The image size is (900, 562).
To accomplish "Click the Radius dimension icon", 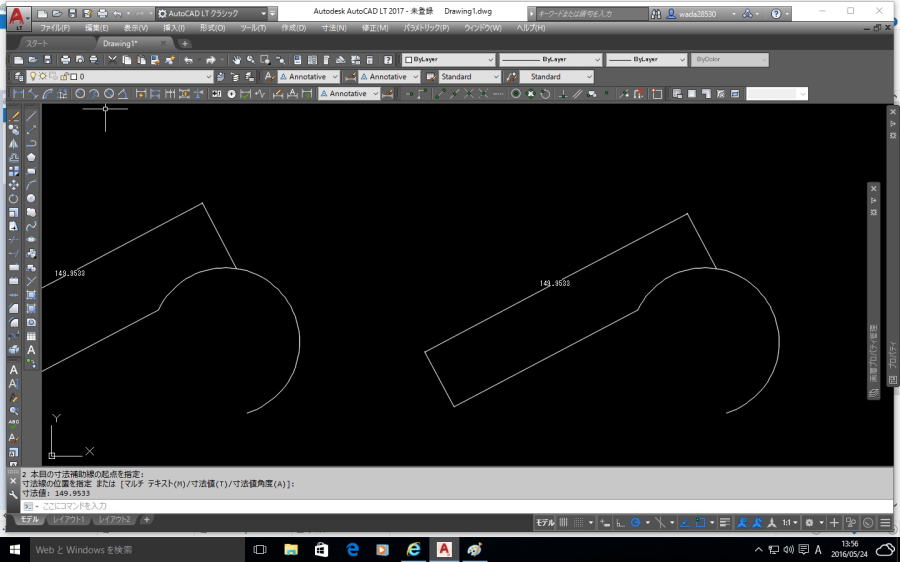I will click(x=80, y=94).
